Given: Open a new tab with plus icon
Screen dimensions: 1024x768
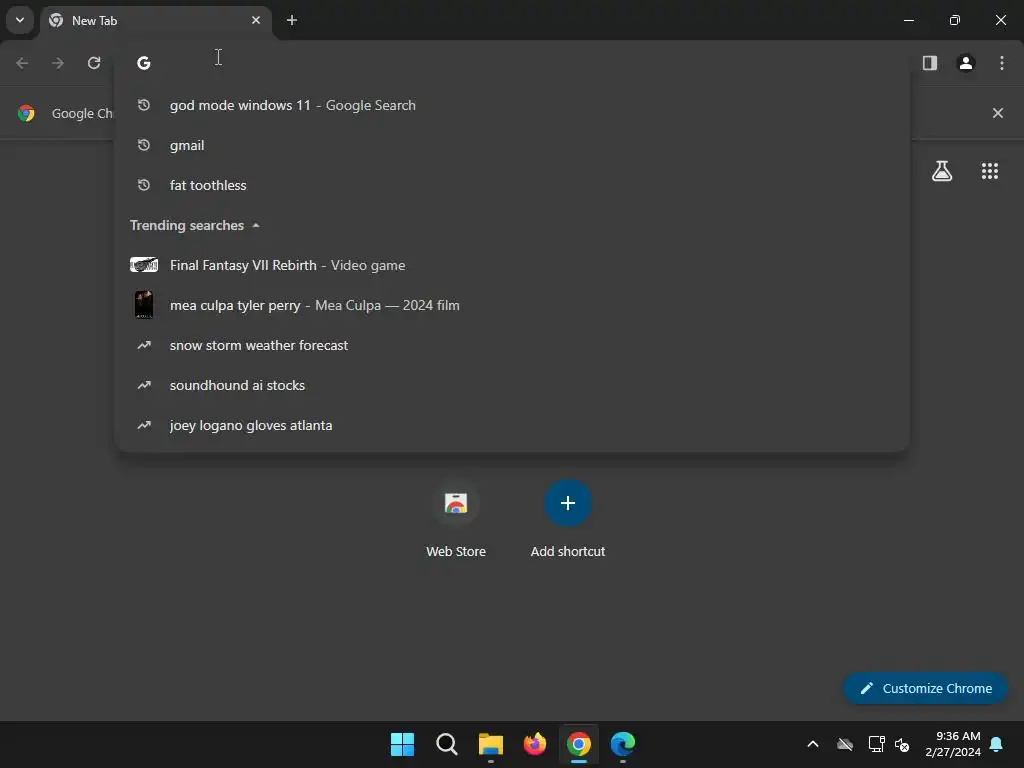Looking at the screenshot, I should tap(292, 20).
